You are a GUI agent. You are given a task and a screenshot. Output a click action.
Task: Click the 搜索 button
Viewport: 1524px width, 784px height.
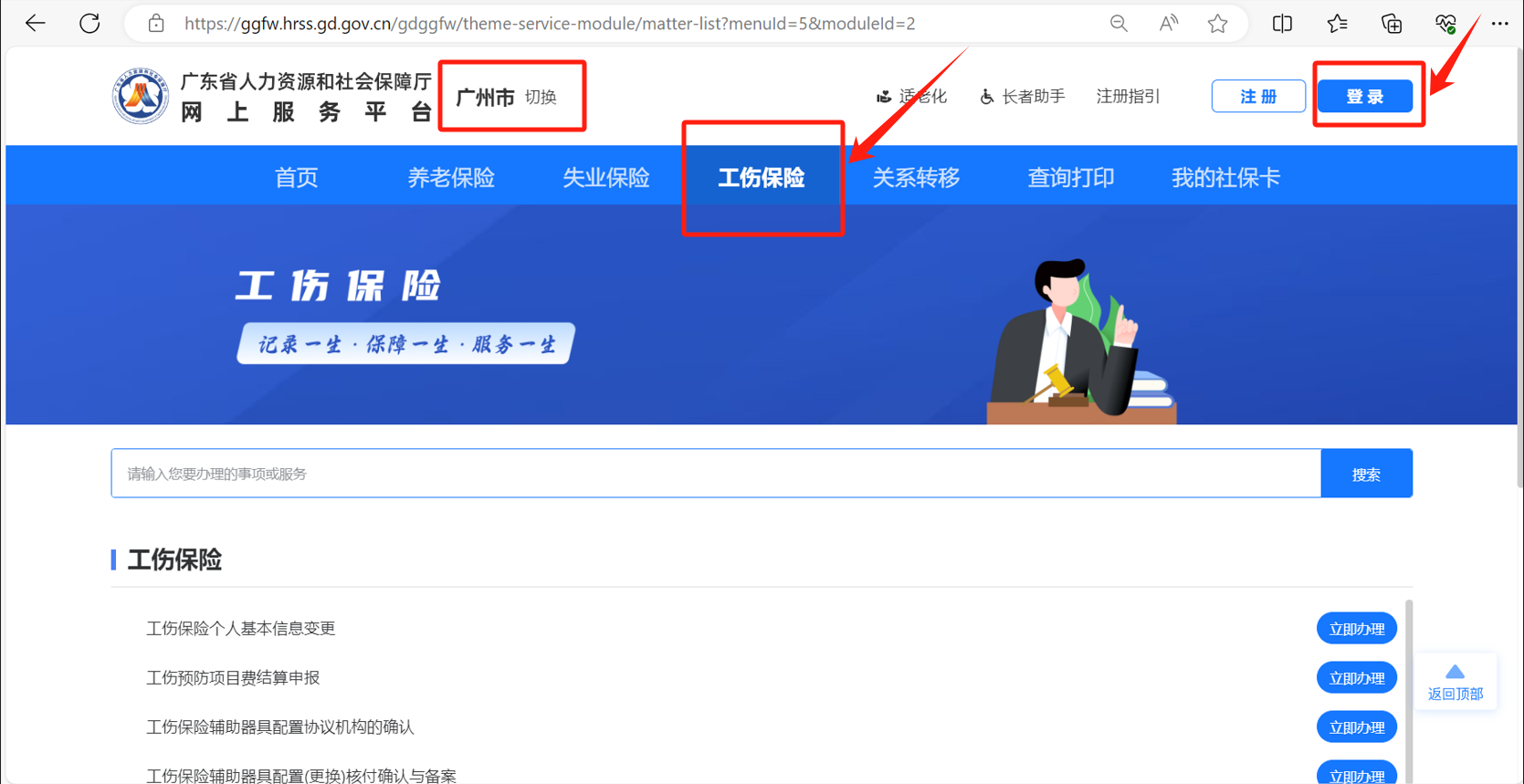[1366, 474]
